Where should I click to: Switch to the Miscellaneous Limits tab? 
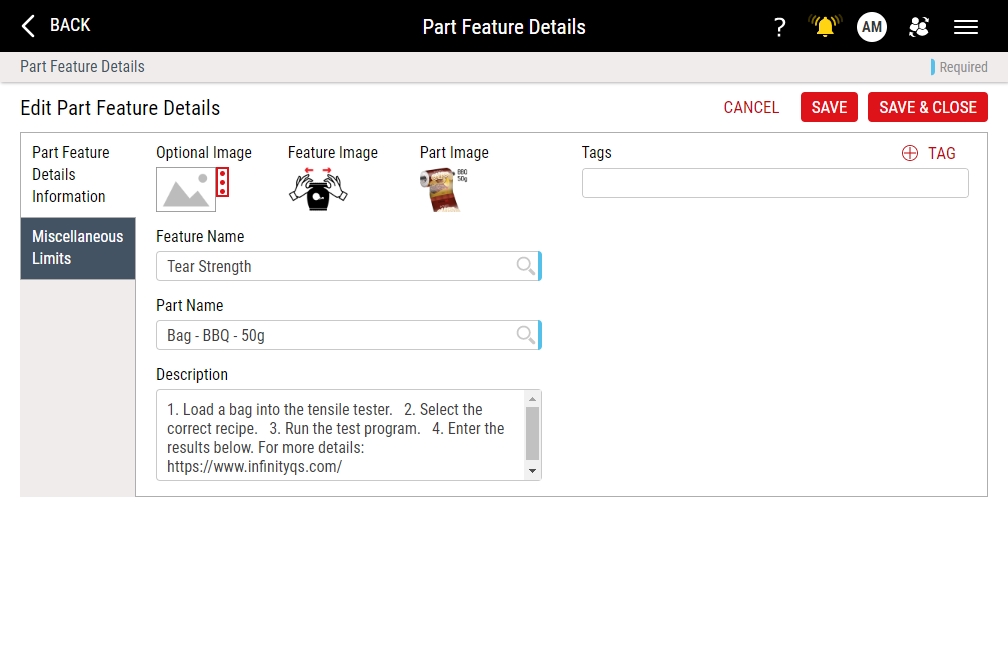pyautogui.click(x=78, y=248)
